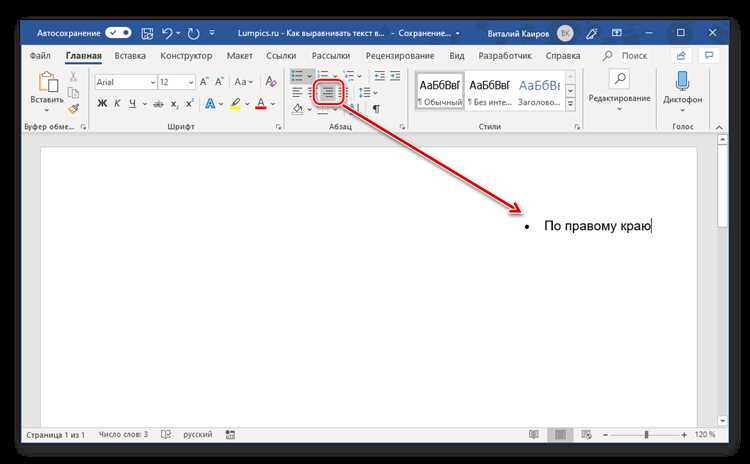This screenshot has height=464, width=750.
Task: Click the macro recording status icon
Action: click(x=231, y=434)
